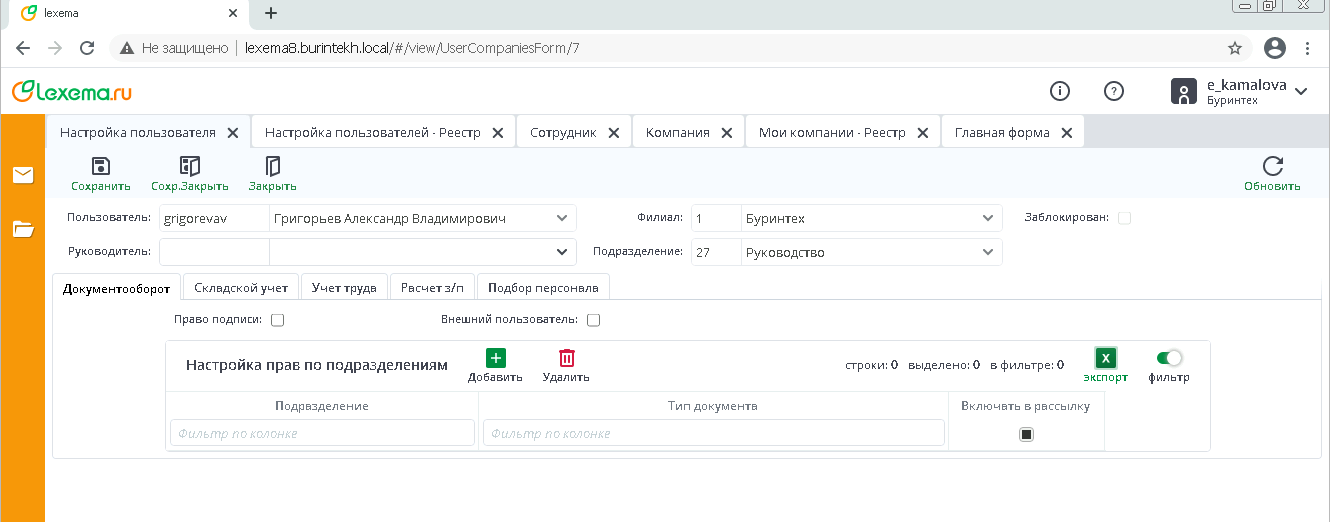Switch to the Складской учет tab

click(241, 288)
